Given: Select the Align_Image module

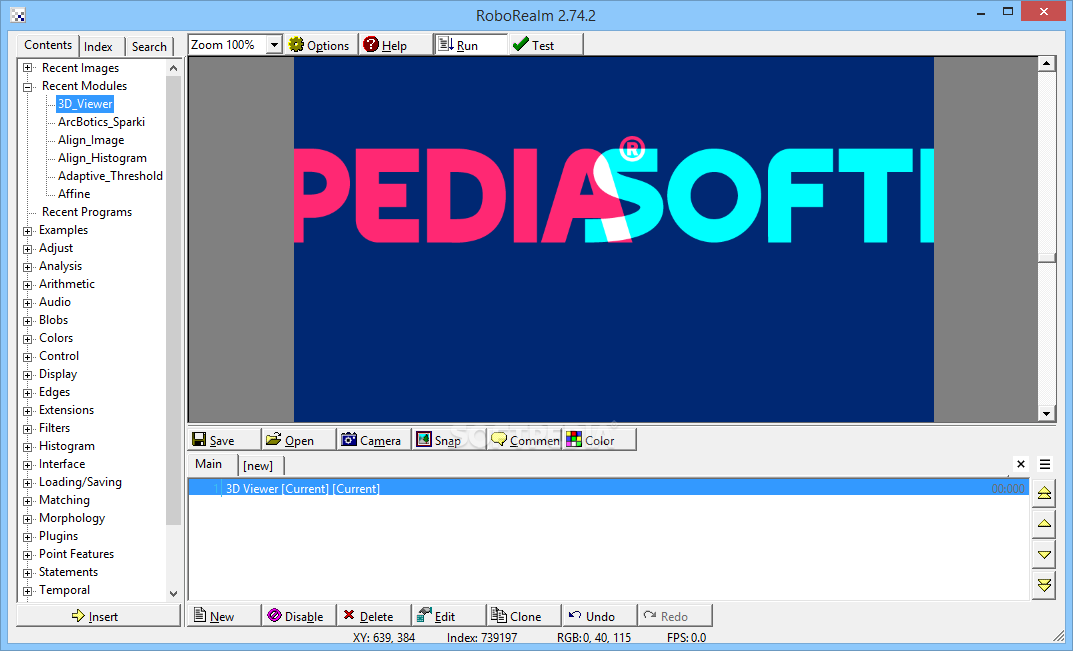Looking at the screenshot, I should coord(91,140).
